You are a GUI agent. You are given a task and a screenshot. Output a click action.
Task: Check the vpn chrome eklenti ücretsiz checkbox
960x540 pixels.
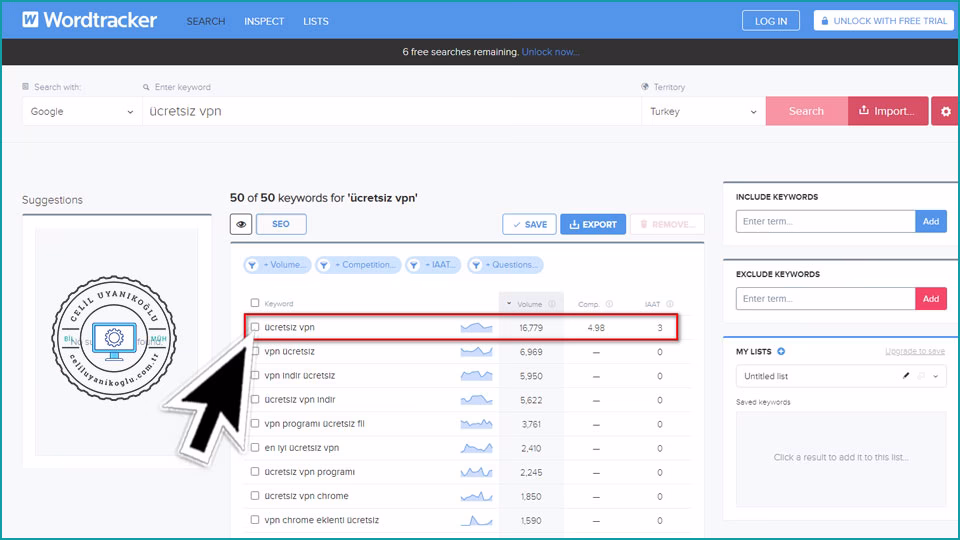point(255,520)
